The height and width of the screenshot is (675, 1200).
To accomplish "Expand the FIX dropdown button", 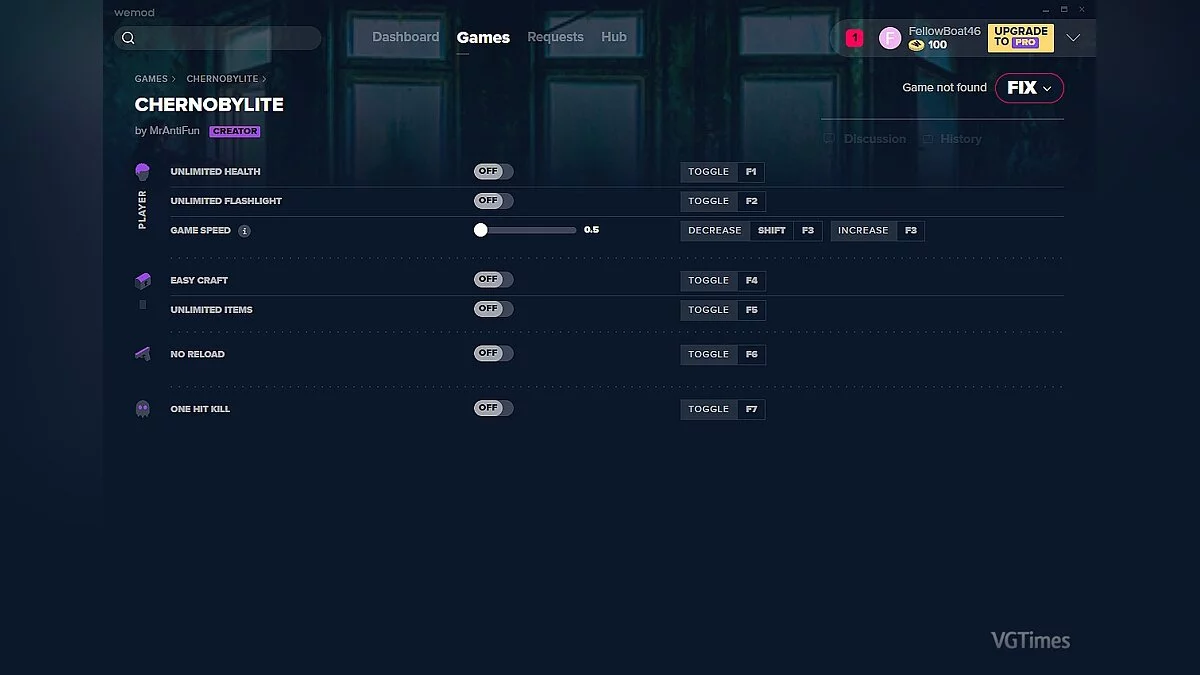I will [x=1029, y=88].
